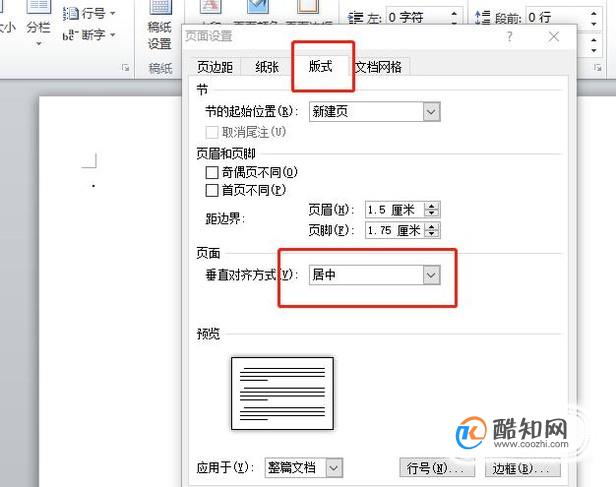
Task: Increase 段前 spacing with up arrow
Action: [594, 13]
